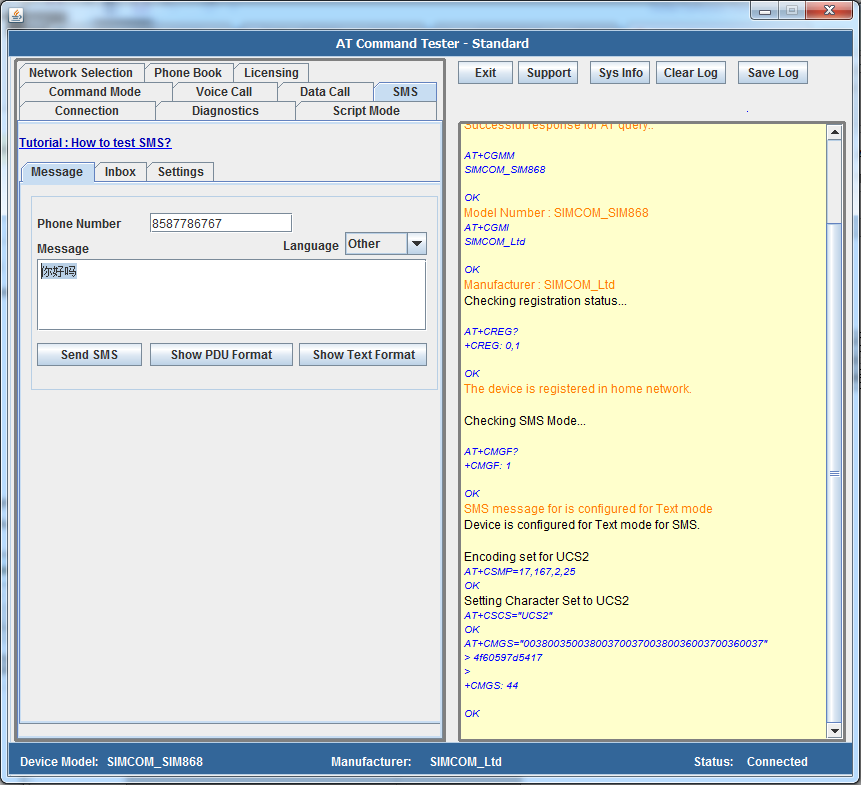Click the Support button
The image size is (861, 785).
548,72
